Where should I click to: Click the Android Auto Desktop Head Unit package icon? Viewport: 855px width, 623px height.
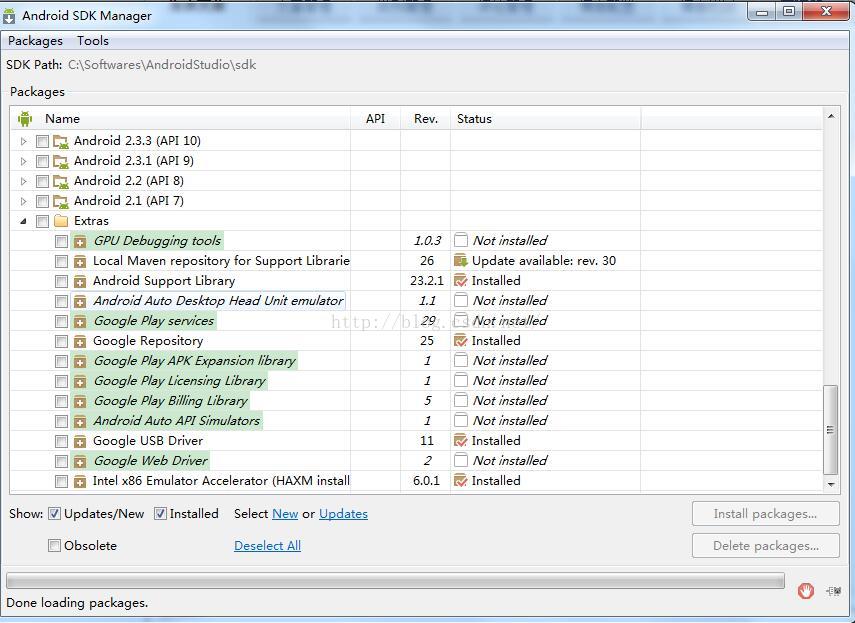point(80,301)
